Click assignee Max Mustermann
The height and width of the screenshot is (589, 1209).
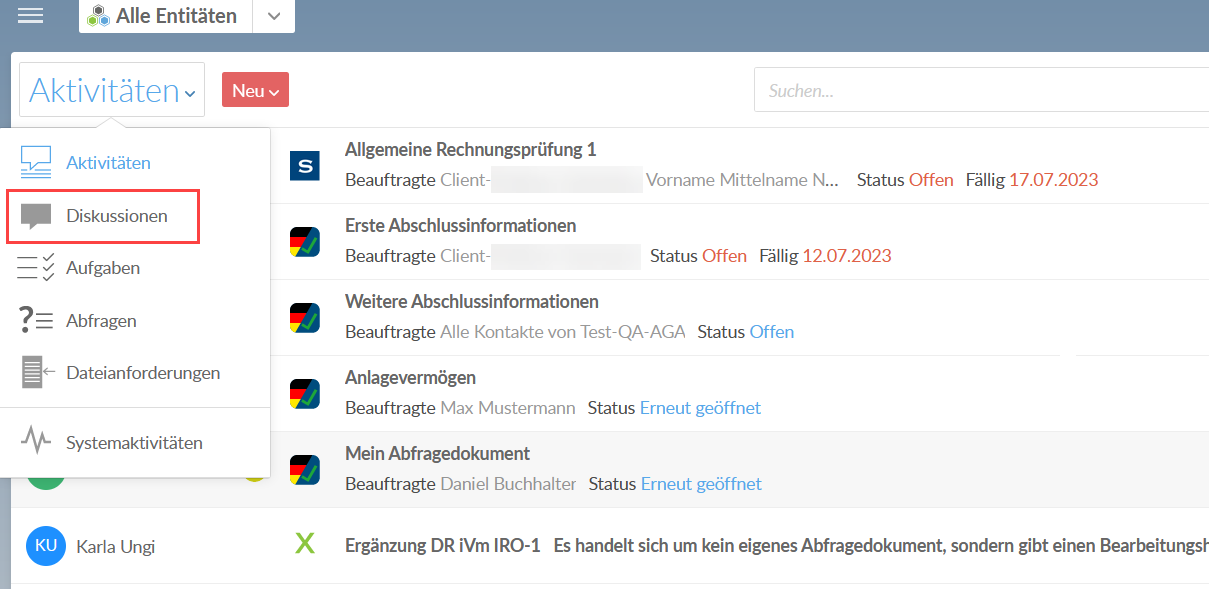click(x=508, y=408)
